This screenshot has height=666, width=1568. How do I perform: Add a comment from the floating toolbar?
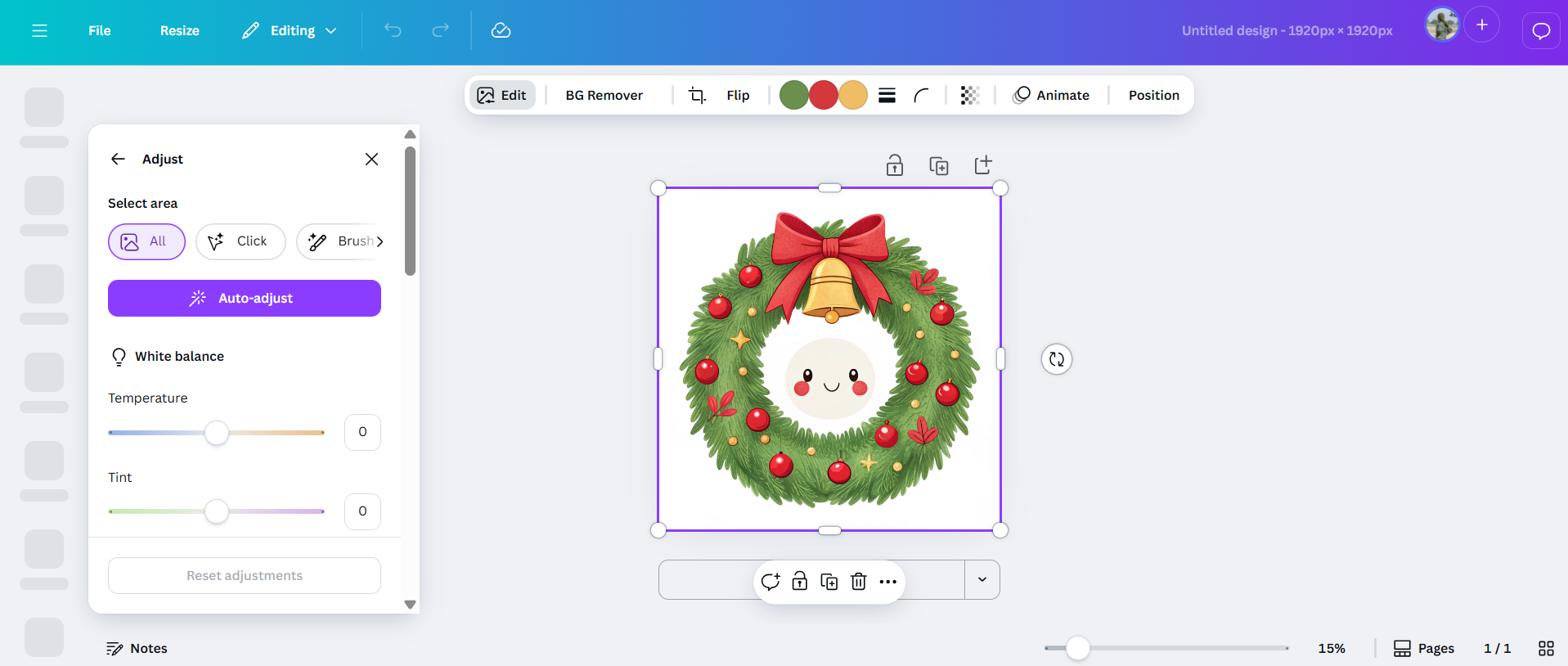(771, 582)
